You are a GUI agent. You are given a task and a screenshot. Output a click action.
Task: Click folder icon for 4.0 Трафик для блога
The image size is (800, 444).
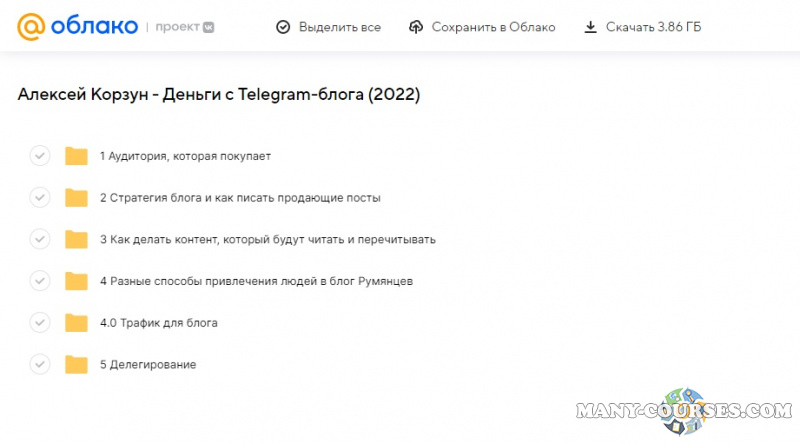pos(77,323)
